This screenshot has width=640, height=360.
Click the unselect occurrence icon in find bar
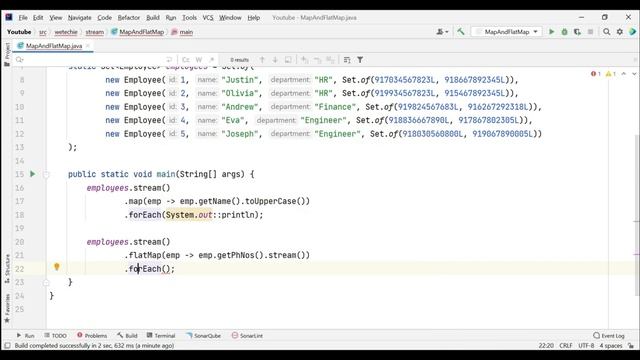[318, 60]
